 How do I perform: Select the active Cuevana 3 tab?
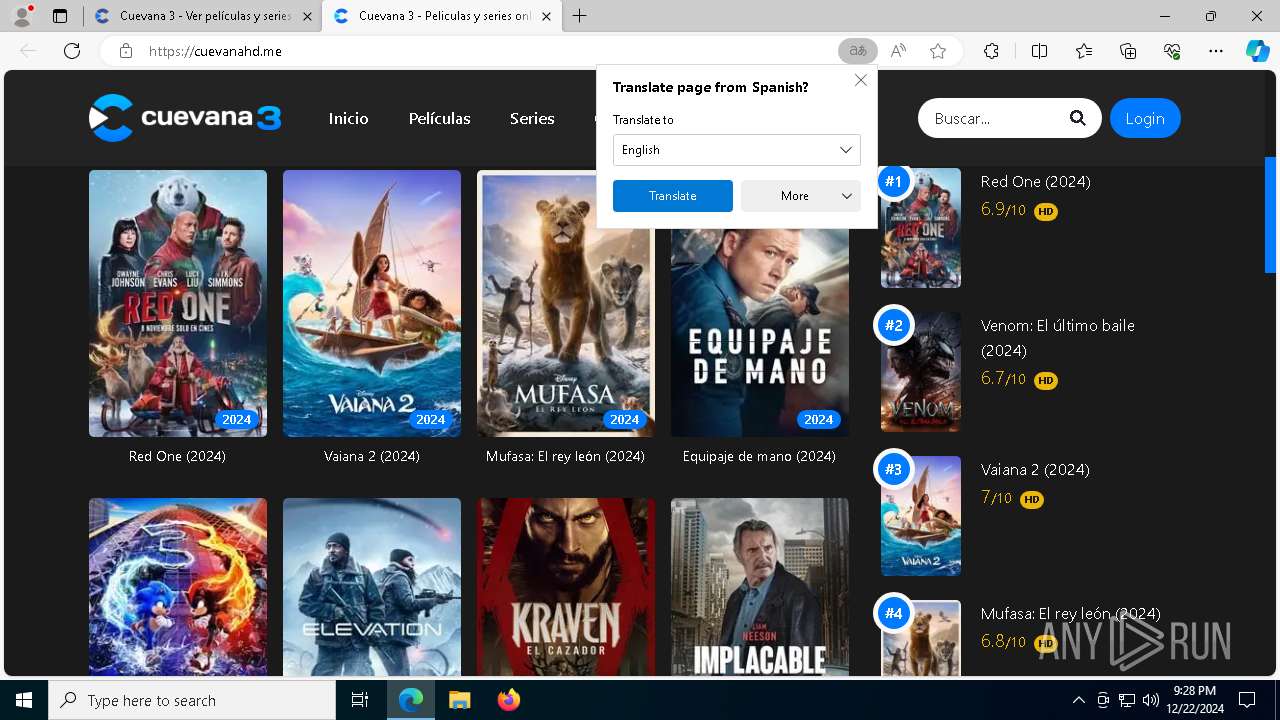442,17
